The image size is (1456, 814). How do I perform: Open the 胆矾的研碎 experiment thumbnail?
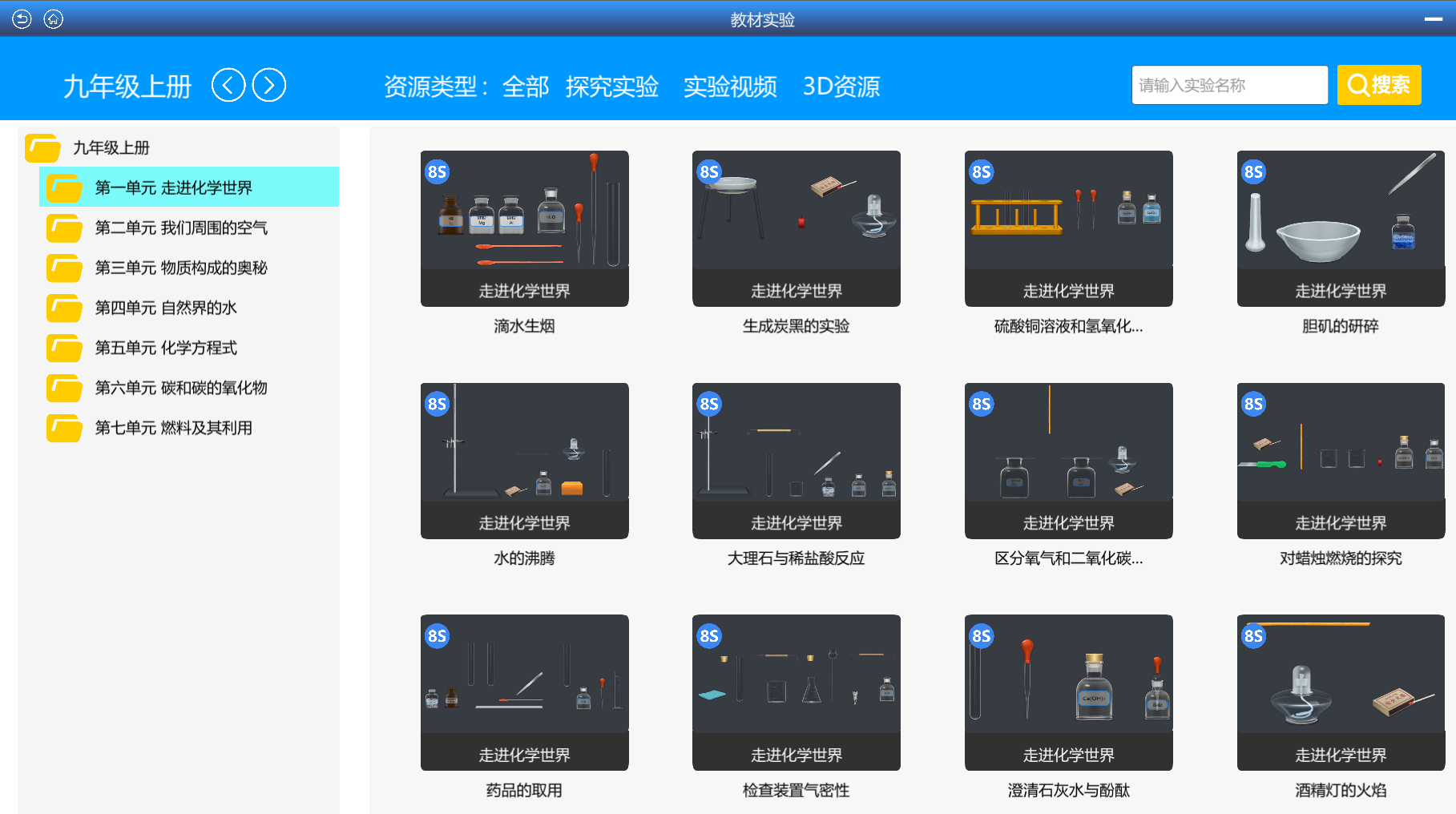coord(1340,228)
